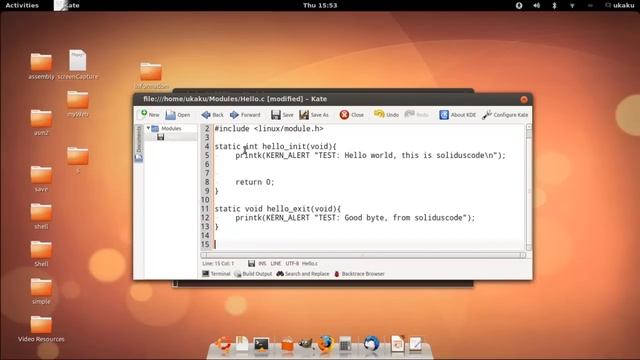This screenshot has height=360, width=640.
Task: Open the myWeb desktop folder
Action: pyautogui.click(x=78, y=104)
